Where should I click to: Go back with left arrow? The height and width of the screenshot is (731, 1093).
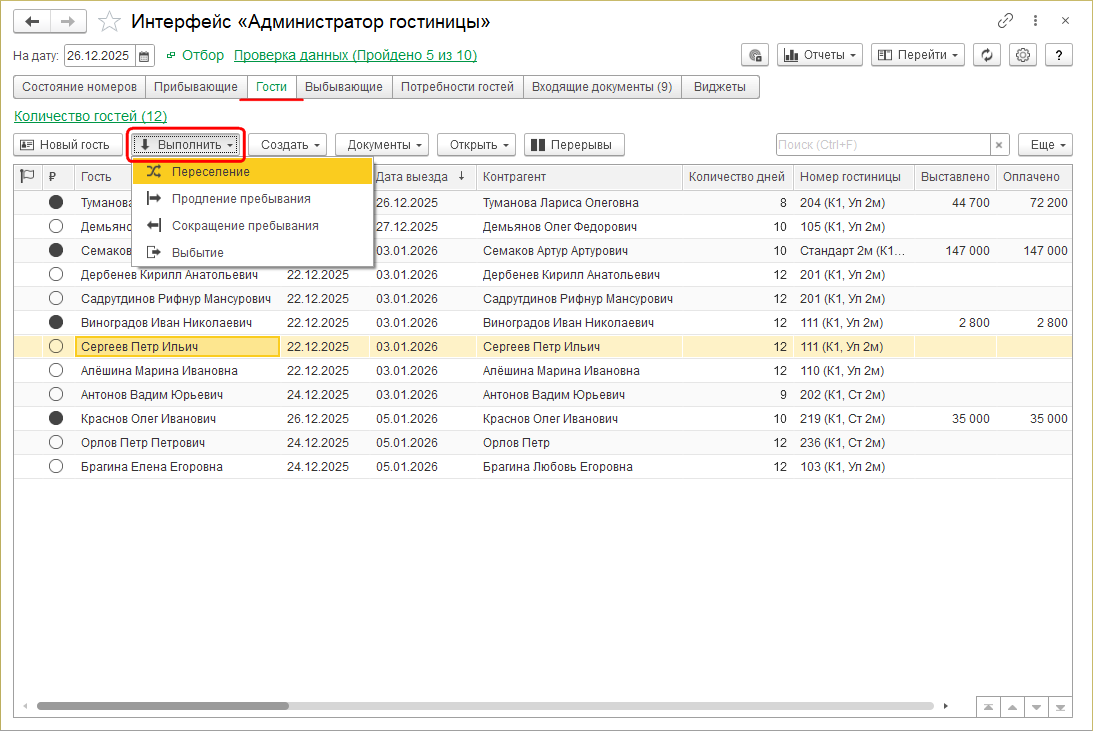[x=33, y=21]
